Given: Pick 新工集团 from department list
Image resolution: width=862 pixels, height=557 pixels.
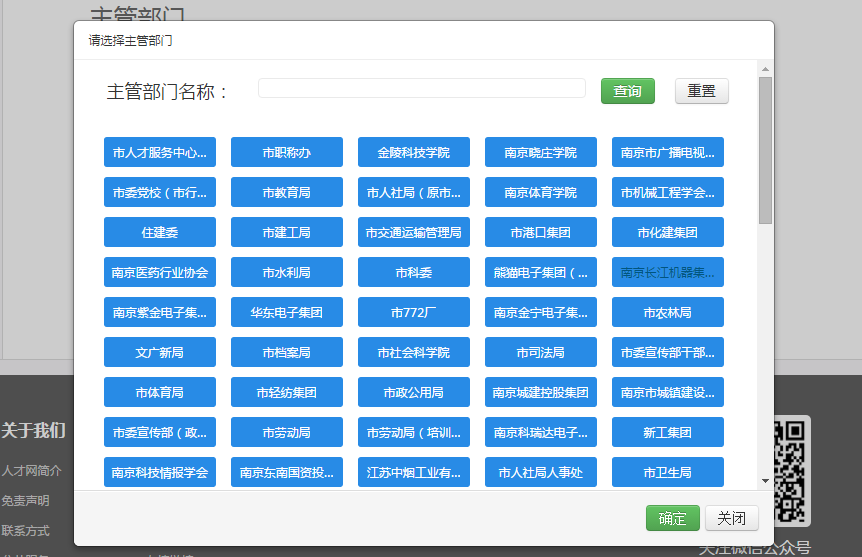Looking at the screenshot, I should (667, 433).
